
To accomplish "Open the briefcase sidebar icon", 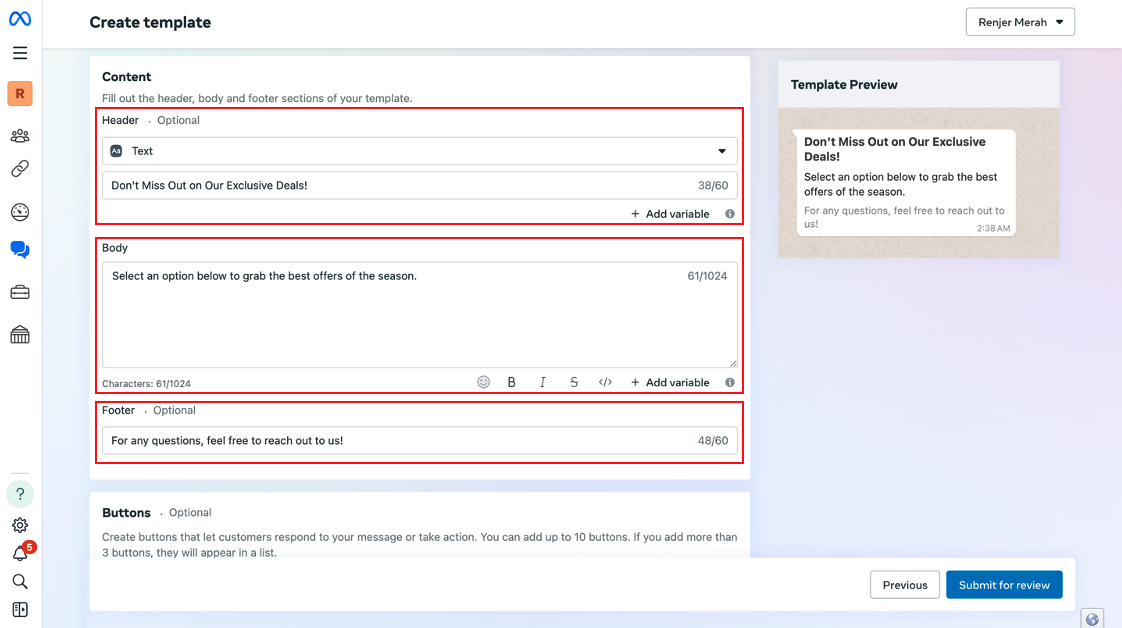I will pos(20,293).
